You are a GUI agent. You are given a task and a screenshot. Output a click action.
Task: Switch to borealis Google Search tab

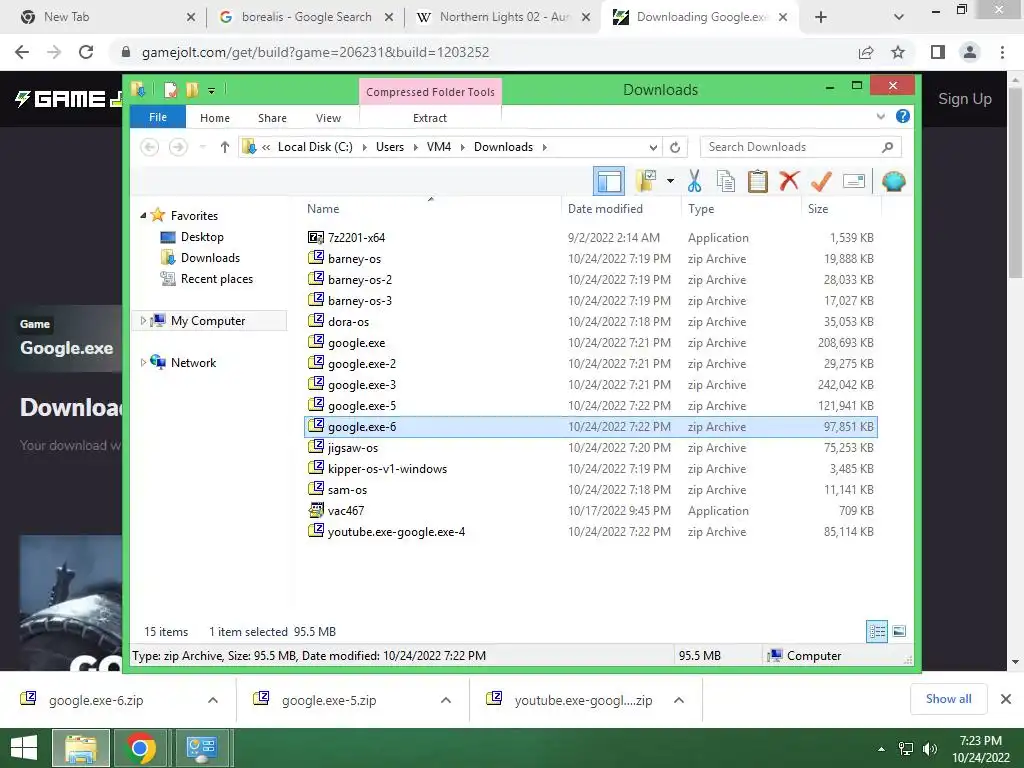pyautogui.click(x=306, y=17)
